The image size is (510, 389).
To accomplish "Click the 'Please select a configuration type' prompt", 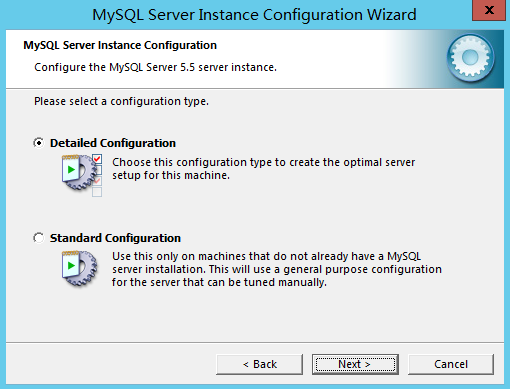I will coord(121,101).
